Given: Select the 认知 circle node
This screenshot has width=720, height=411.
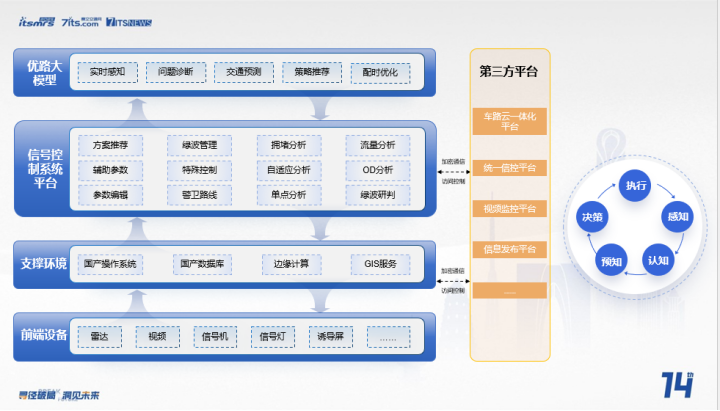Looking at the screenshot, I should click(x=658, y=260).
